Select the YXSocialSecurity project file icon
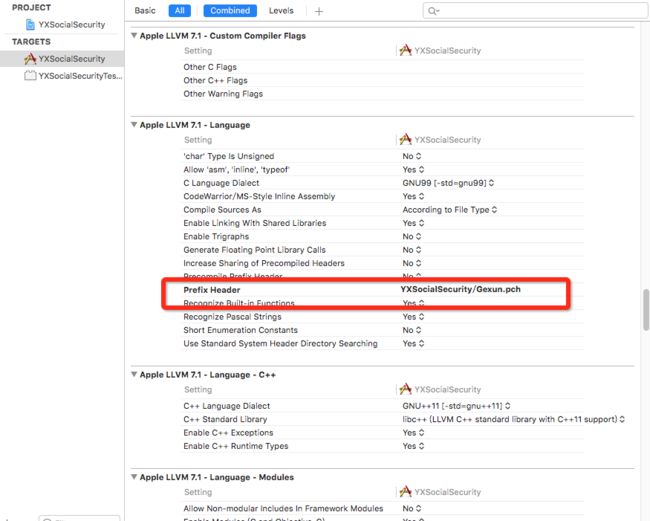 [x=30, y=24]
